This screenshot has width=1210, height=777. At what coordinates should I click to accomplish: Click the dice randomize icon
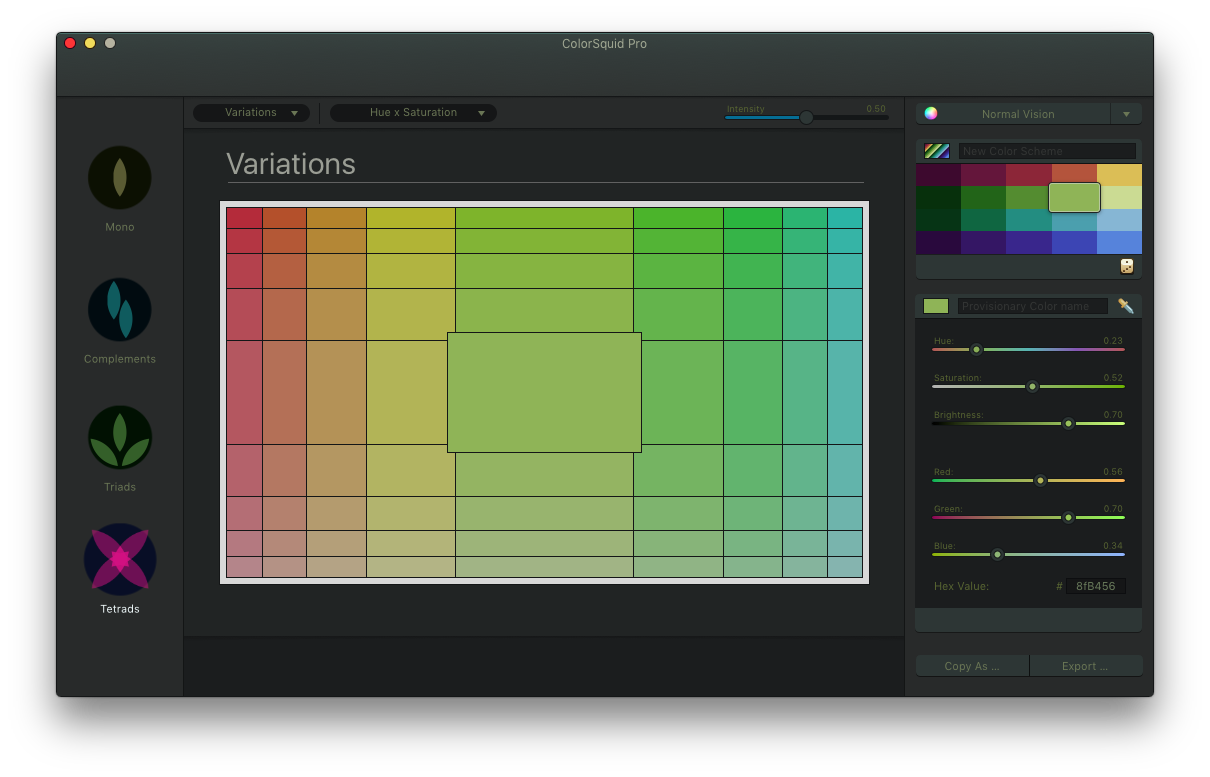click(x=1127, y=266)
